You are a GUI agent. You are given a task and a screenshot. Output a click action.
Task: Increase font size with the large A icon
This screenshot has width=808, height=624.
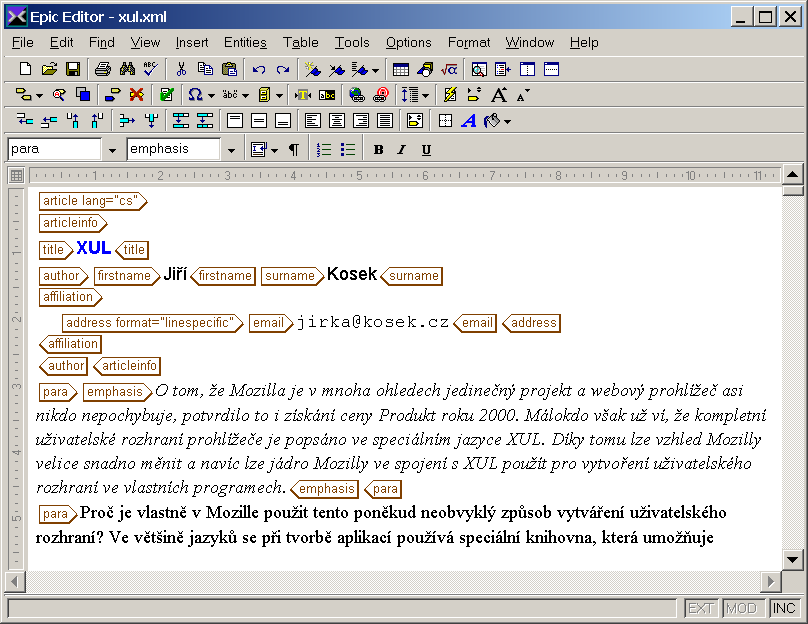click(x=498, y=95)
